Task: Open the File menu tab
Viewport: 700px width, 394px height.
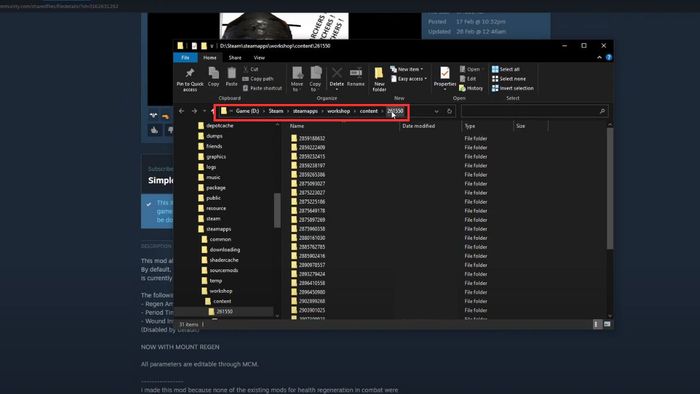Action: [x=185, y=58]
